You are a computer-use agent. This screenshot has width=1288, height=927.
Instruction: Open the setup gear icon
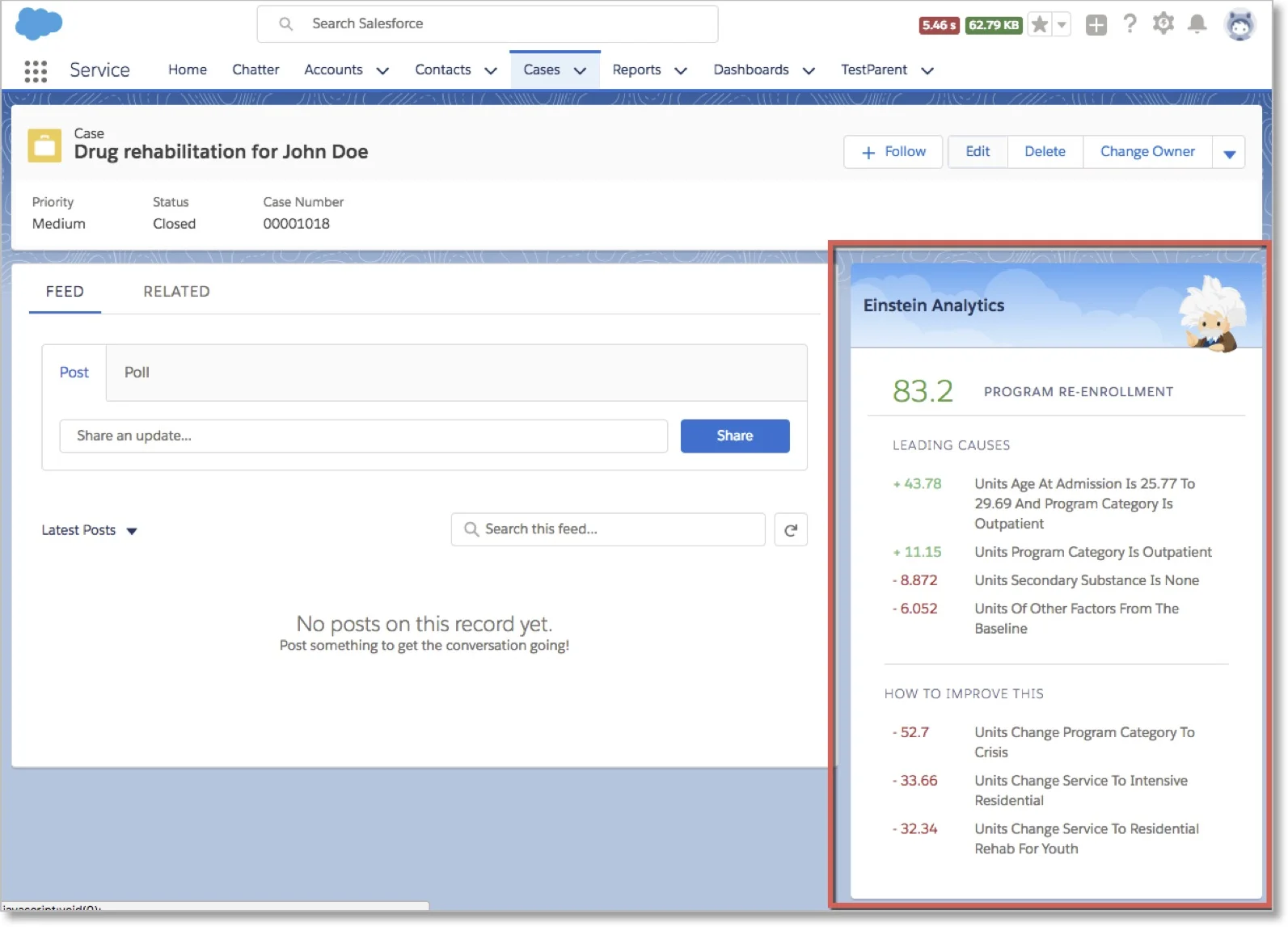(1163, 23)
